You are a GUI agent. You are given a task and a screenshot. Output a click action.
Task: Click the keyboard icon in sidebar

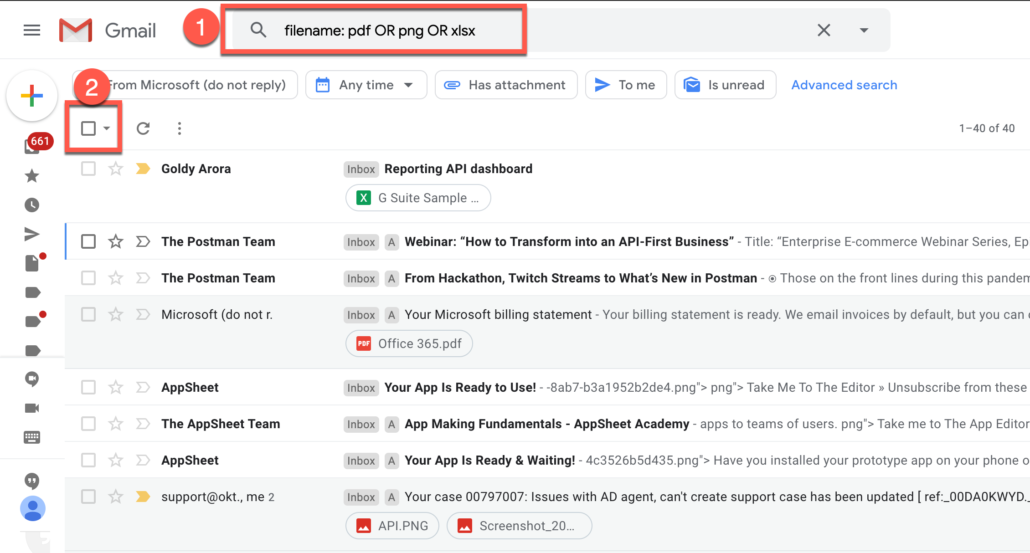(32, 437)
